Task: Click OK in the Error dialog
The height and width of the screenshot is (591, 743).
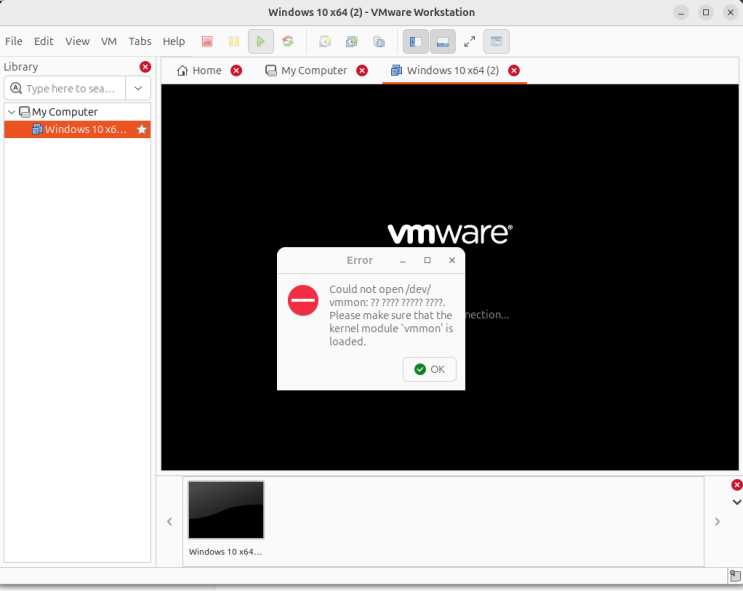Action: (430, 369)
